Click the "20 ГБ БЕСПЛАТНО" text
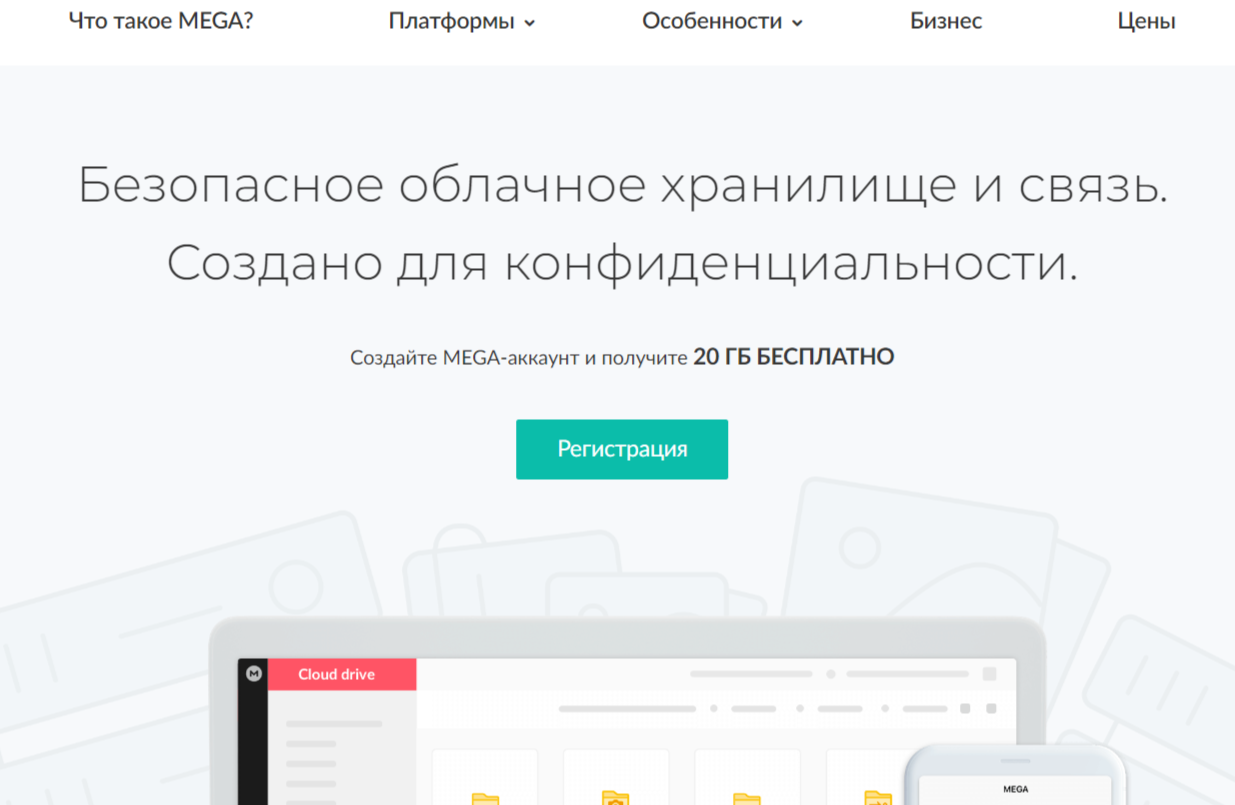The width and height of the screenshot is (1235, 805). tap(793, 357)
